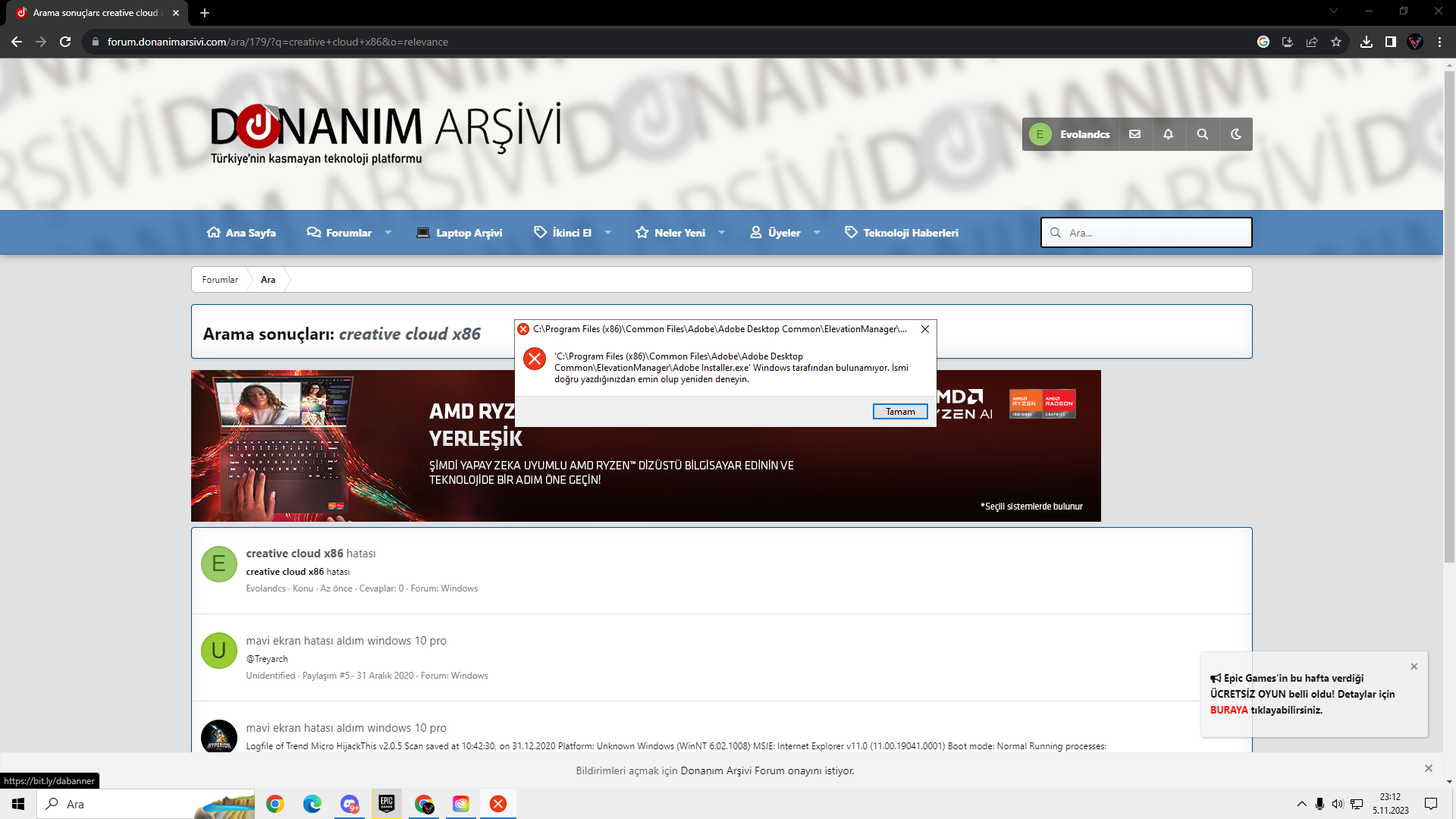Screen dimensions: 1456x819
Task: Reload the page with refresh icon
Action: (x=65, y=42)
